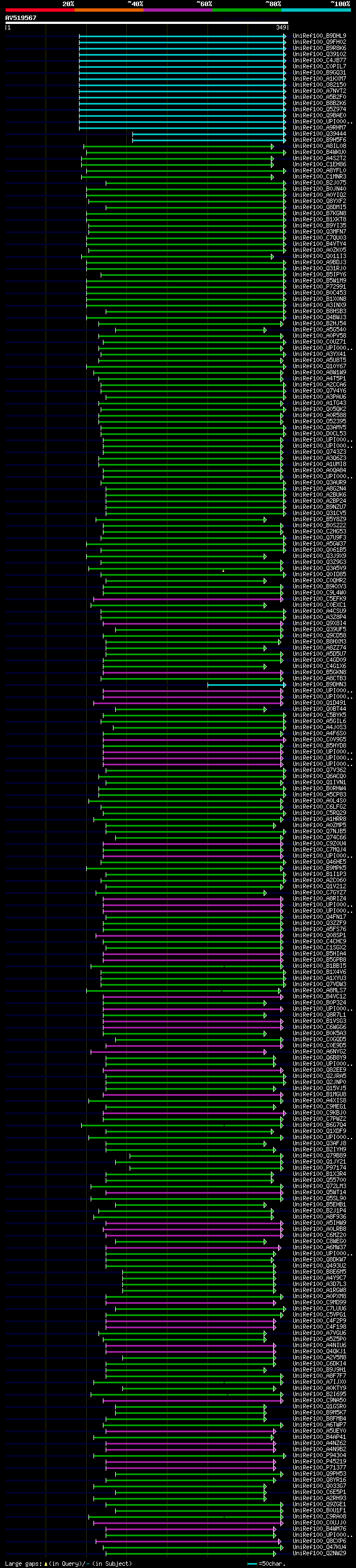Click the query end position 349
Screen dimensions: 356x1568
[x=280, y=27]
